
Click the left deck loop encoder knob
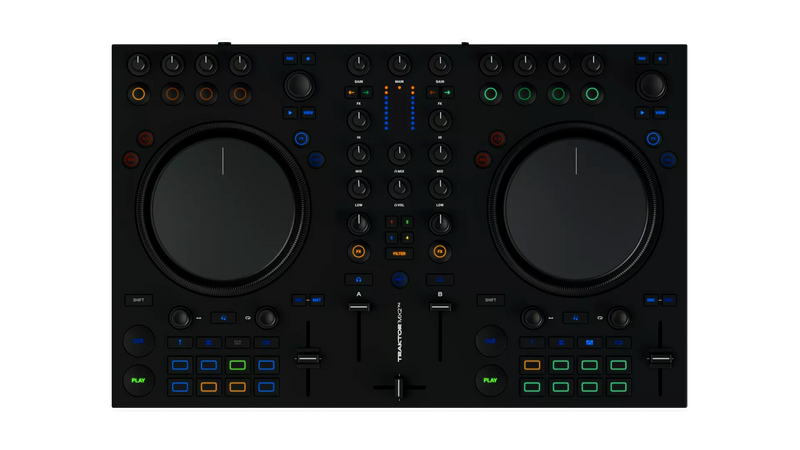pyautogui.click(x=266, y=318)
